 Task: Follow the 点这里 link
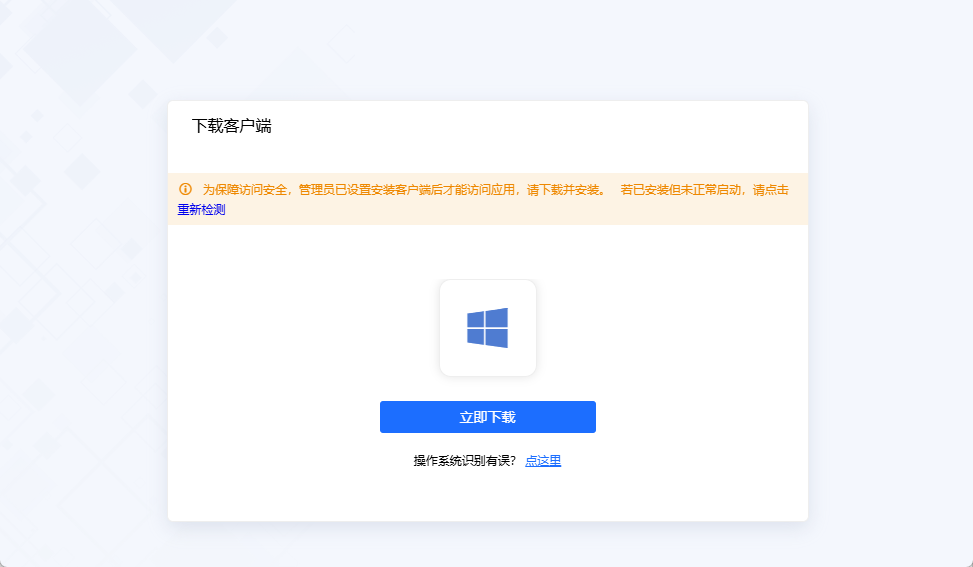pos(543,461)
